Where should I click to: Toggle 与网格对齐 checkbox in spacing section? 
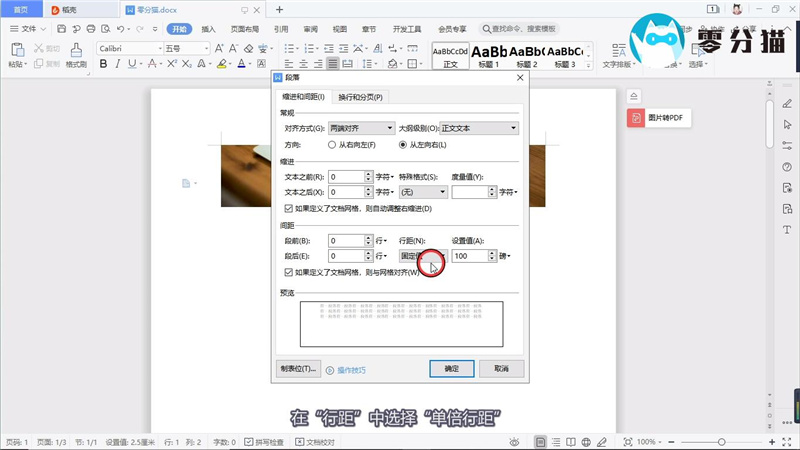click(x=289, y=272)
